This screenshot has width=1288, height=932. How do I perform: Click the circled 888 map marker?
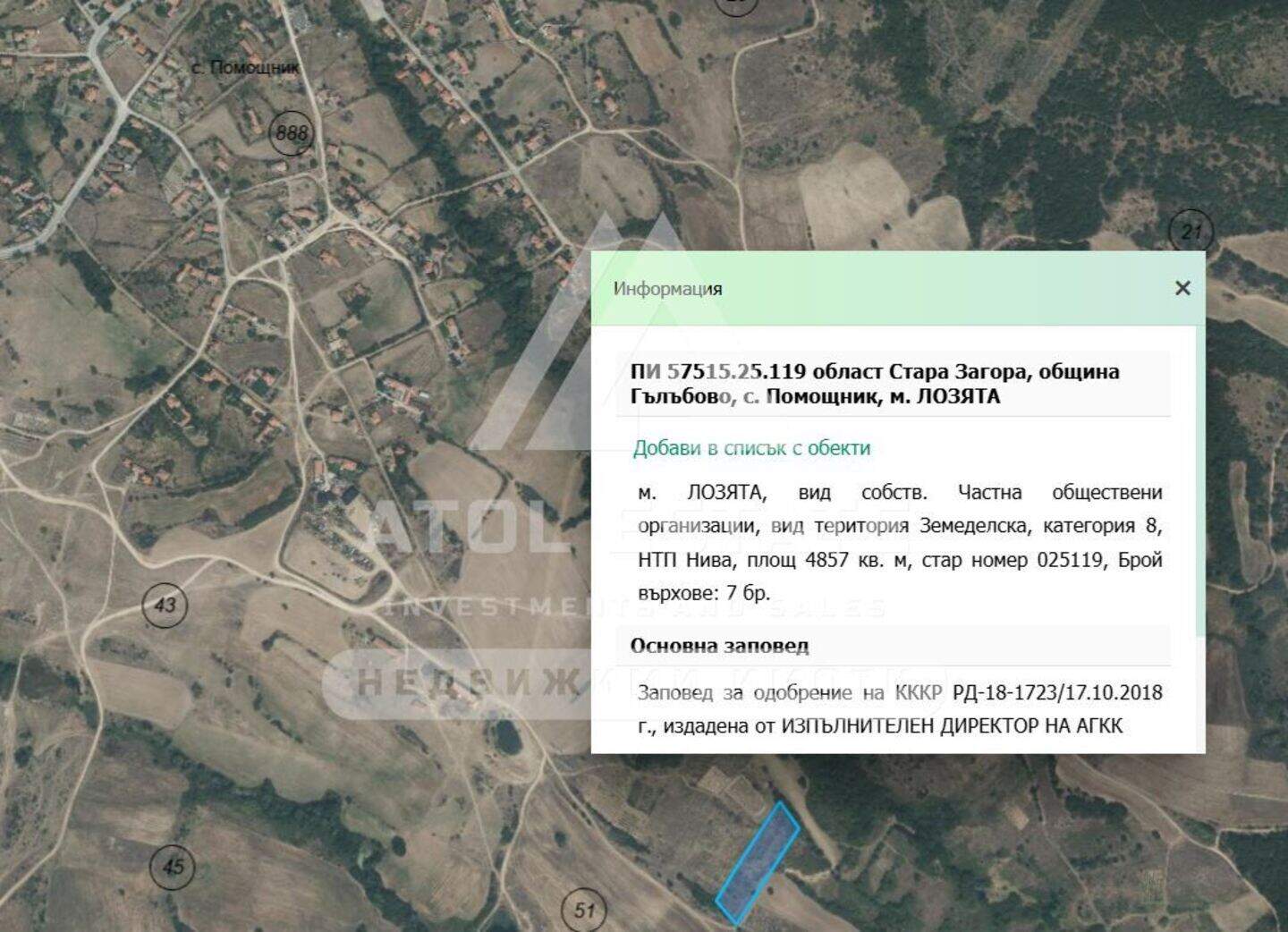pos(292,133)
